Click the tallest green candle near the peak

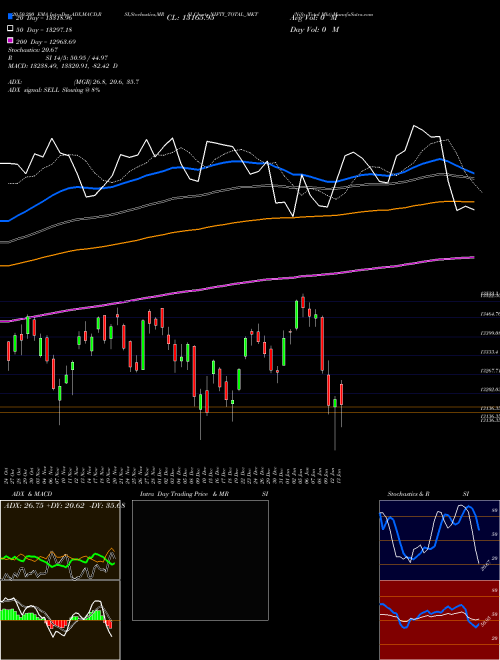click(297, 314)
